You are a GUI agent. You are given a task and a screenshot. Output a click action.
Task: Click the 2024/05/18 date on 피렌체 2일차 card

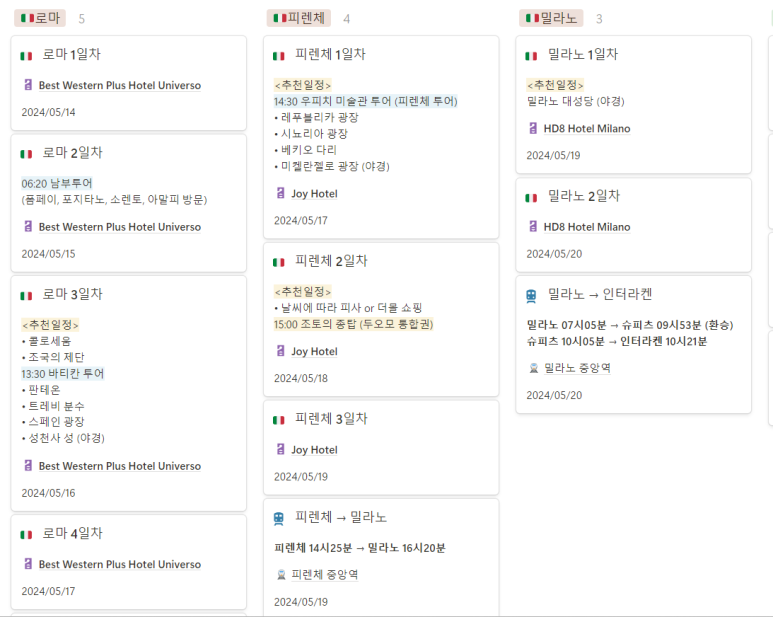(x=301, y=378)
